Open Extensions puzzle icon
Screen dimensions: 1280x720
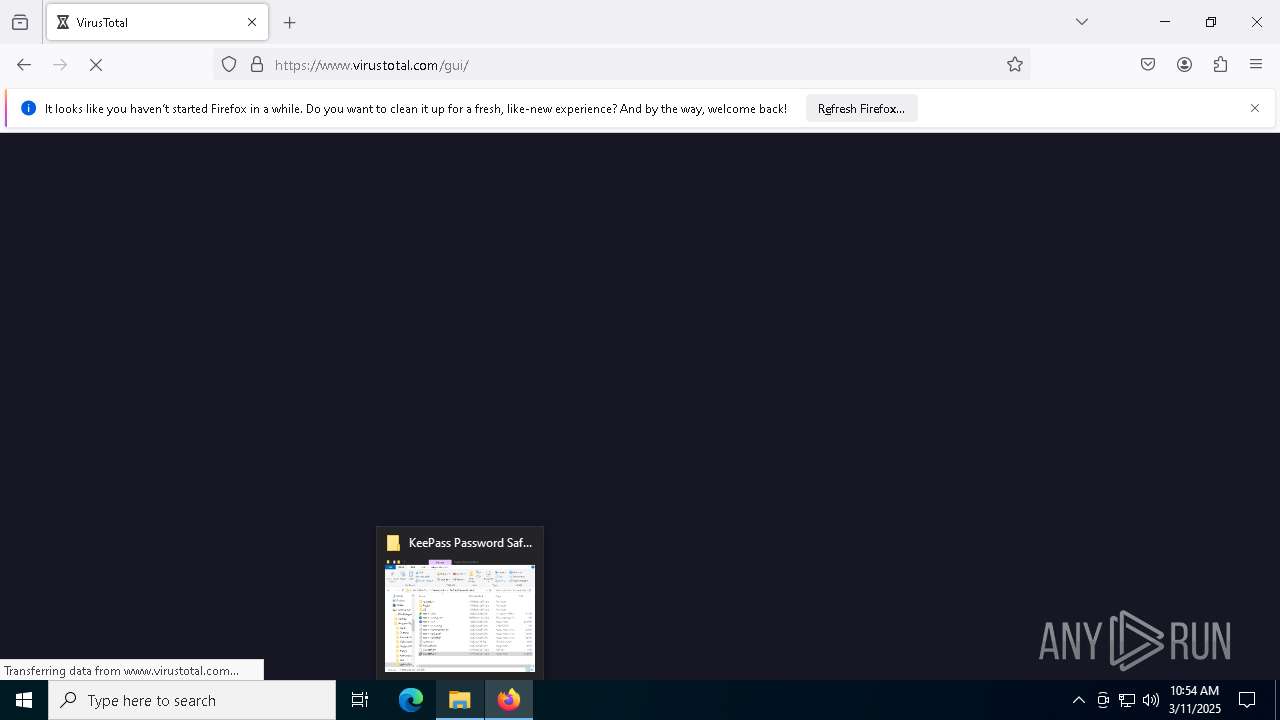(1220, 65)
